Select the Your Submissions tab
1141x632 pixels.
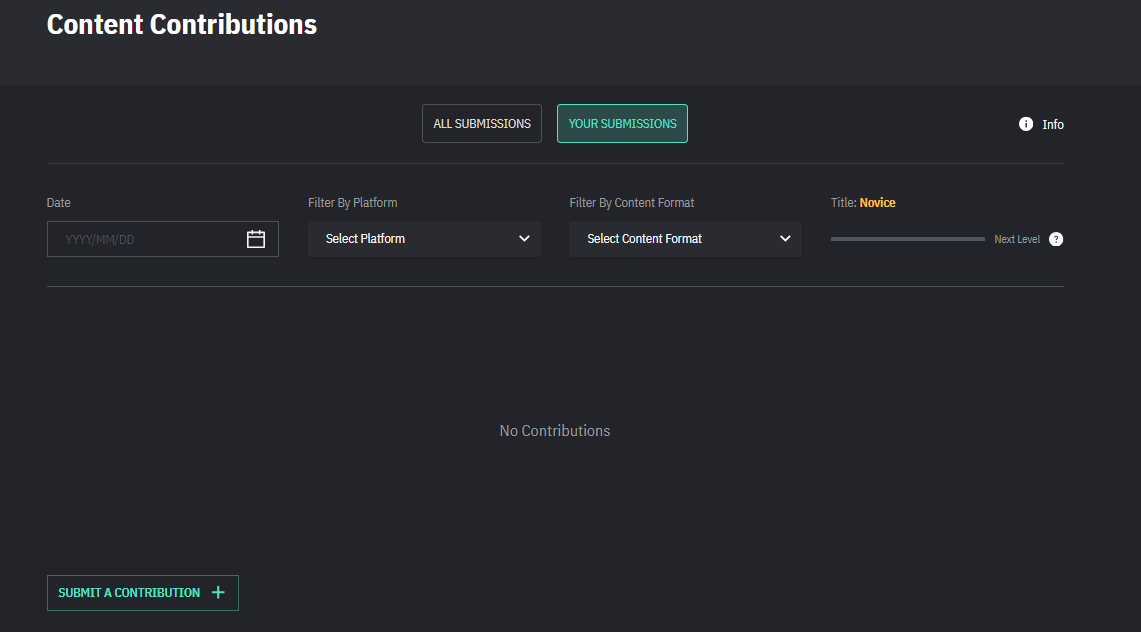(x=622, y=124)
